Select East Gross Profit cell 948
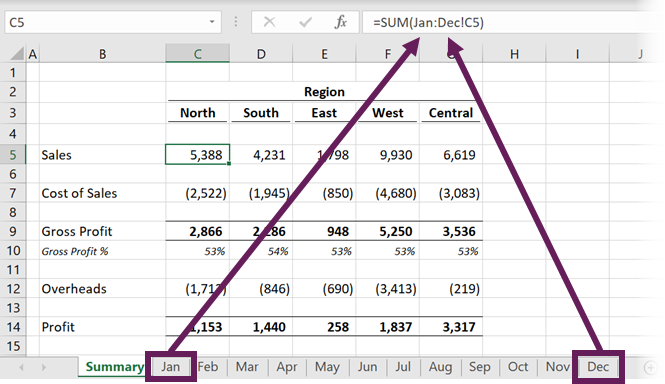Screen dimensions: 665x384 324,231
